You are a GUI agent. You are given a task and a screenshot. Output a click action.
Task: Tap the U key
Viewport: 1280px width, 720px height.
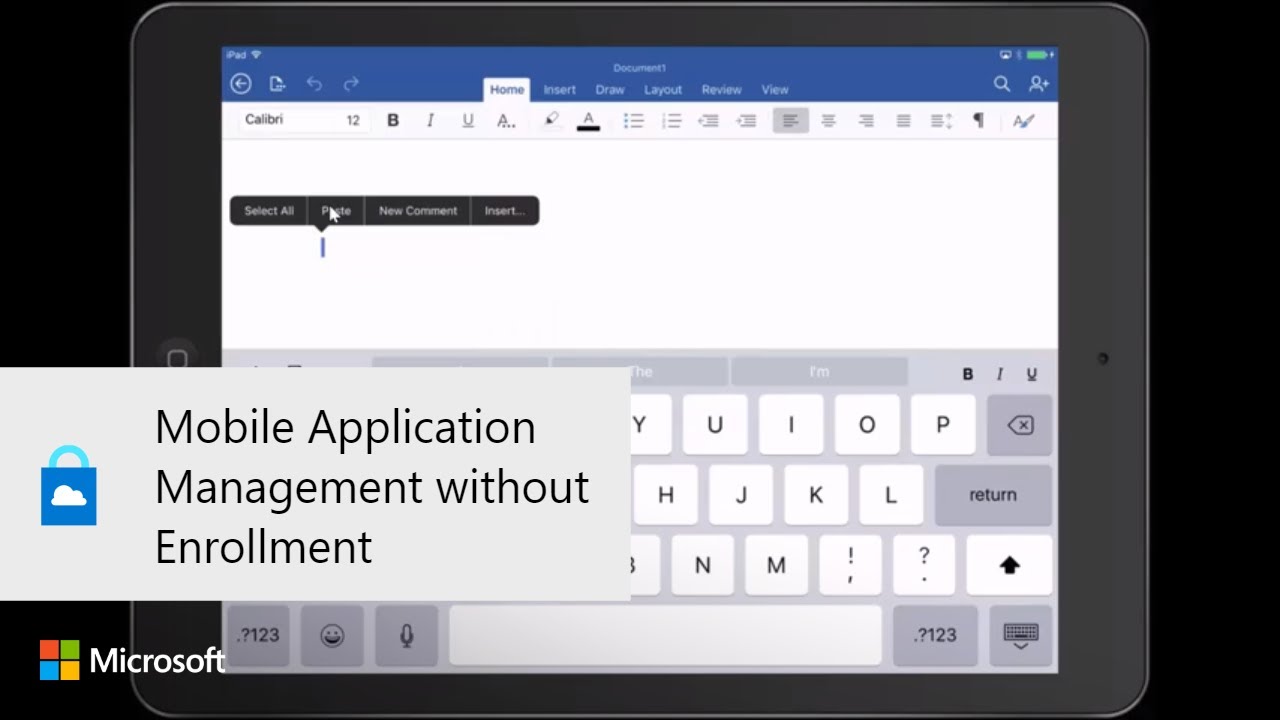click(x=714, y=425)
